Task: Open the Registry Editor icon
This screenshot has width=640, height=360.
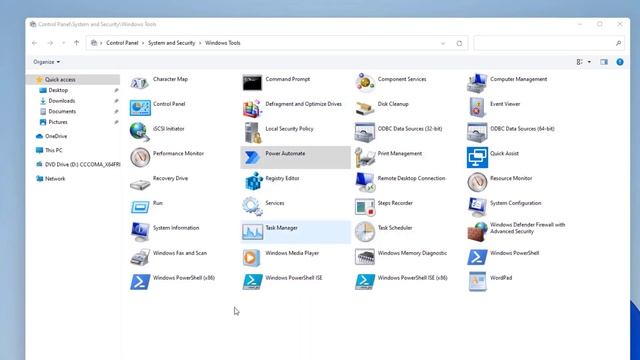Action: (x=252, y=182)
